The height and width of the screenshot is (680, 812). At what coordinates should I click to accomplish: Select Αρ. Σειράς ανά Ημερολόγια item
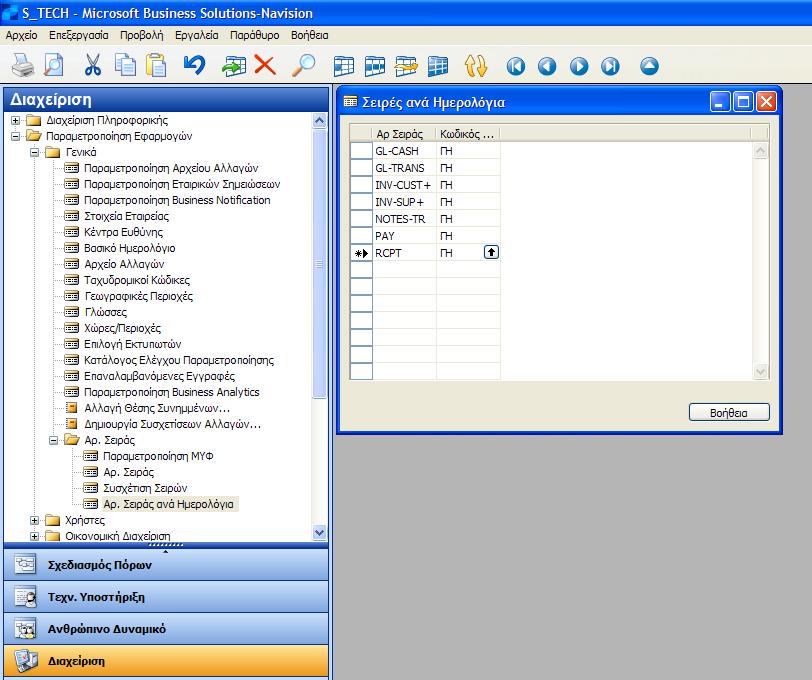click(x=168, y=504)
